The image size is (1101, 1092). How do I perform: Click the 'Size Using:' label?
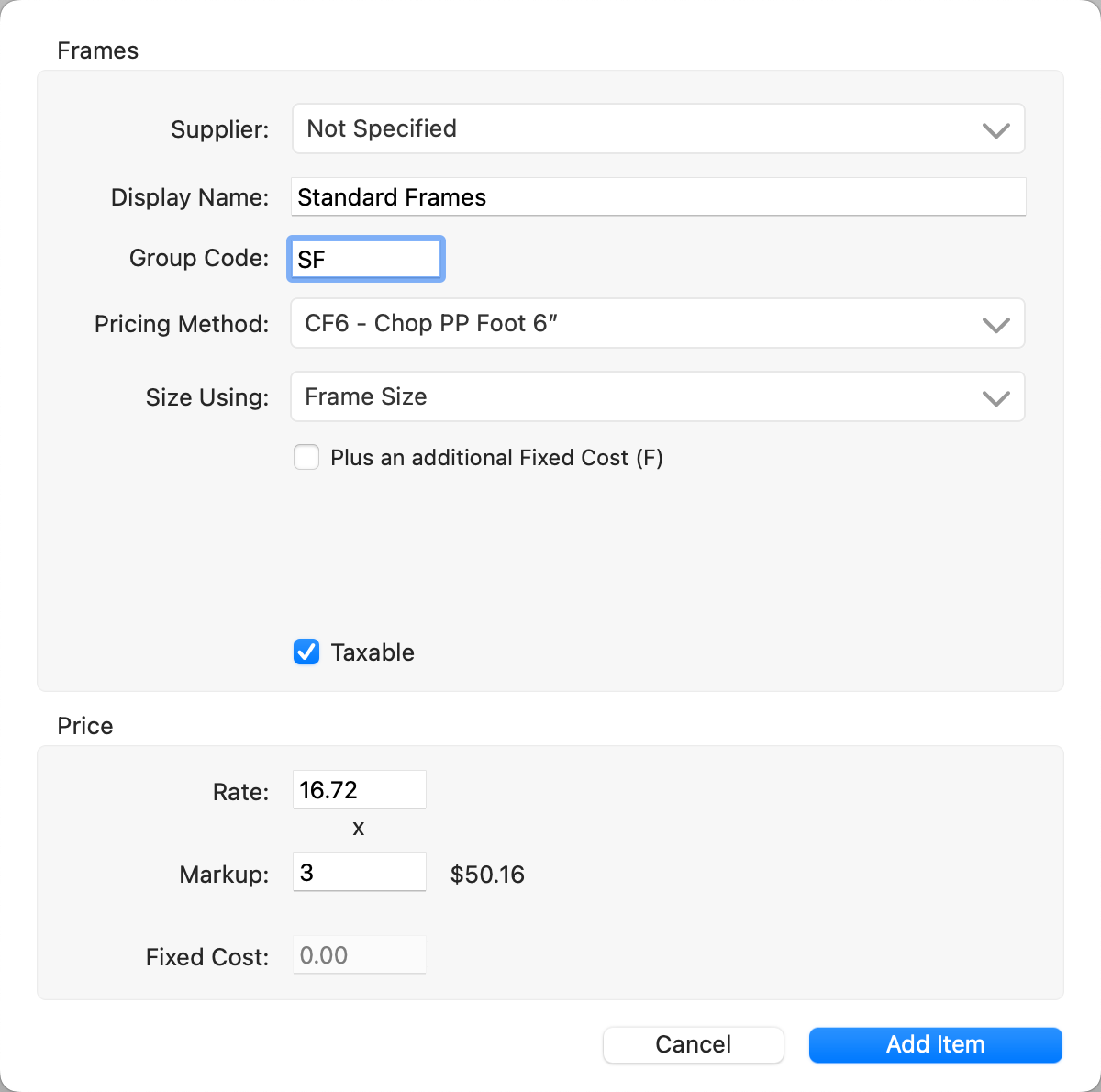tap(207, 397)
